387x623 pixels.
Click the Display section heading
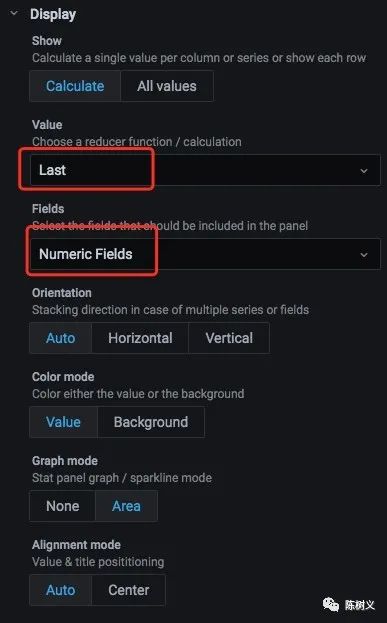[53, 14]
